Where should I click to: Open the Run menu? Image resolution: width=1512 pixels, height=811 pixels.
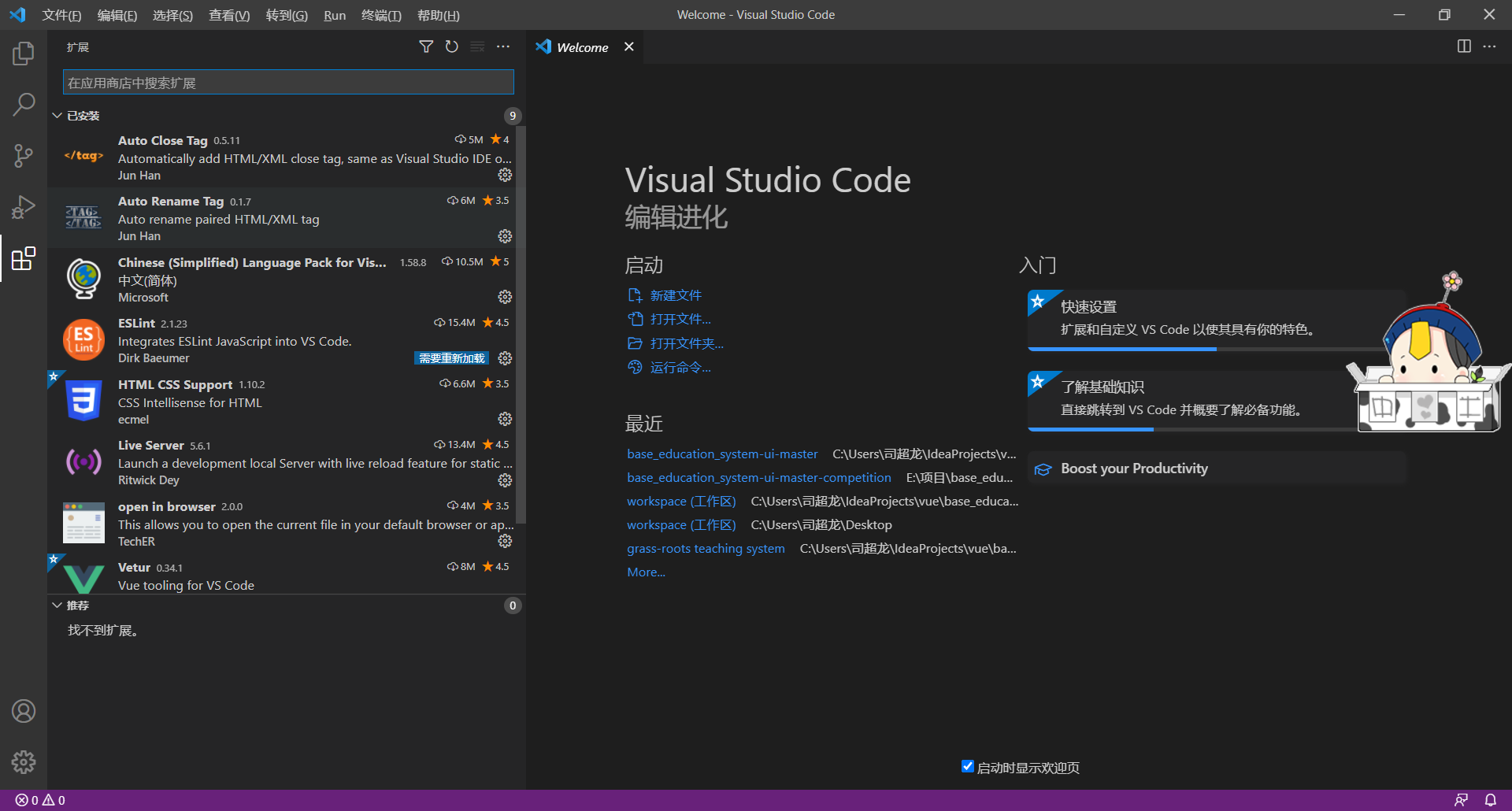coord(335,15)
